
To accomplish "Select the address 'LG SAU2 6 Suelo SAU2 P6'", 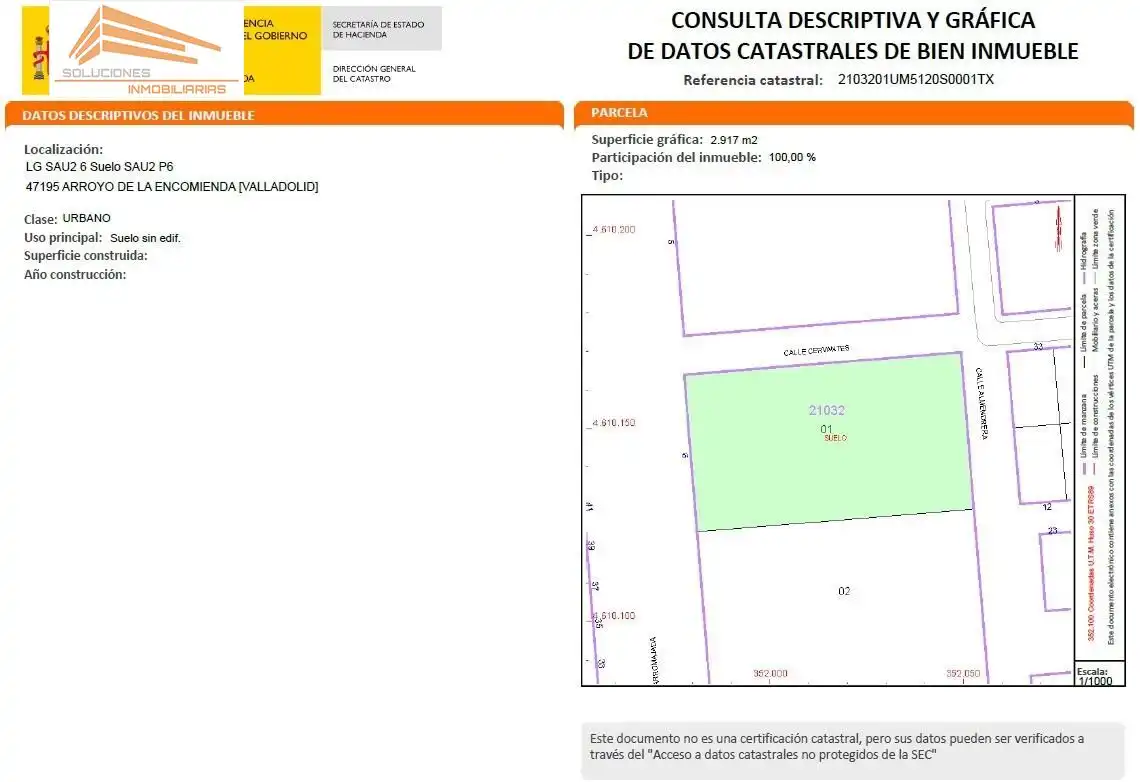I will point(100,166).
